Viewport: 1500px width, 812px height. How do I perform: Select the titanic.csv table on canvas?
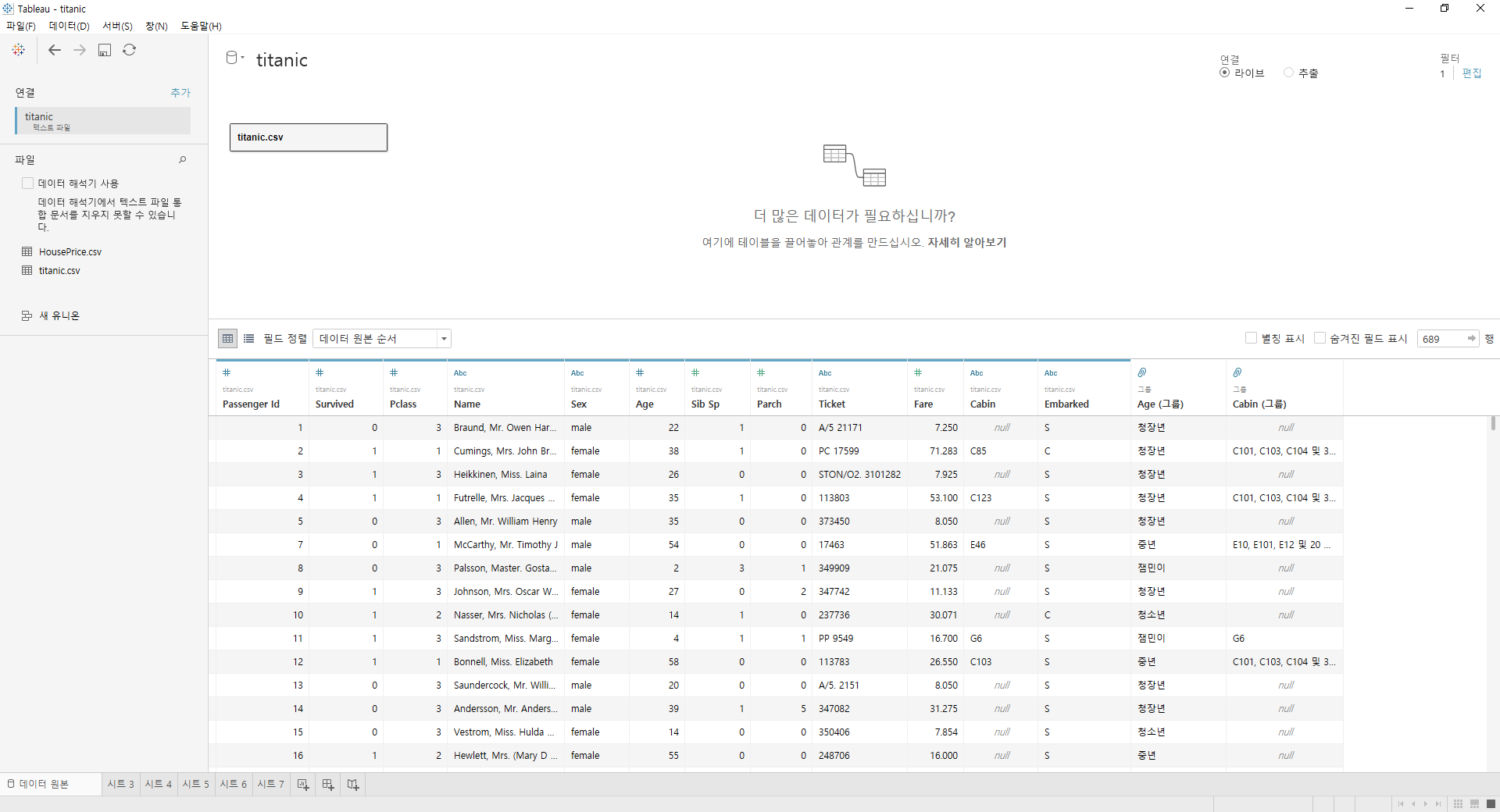309,137
